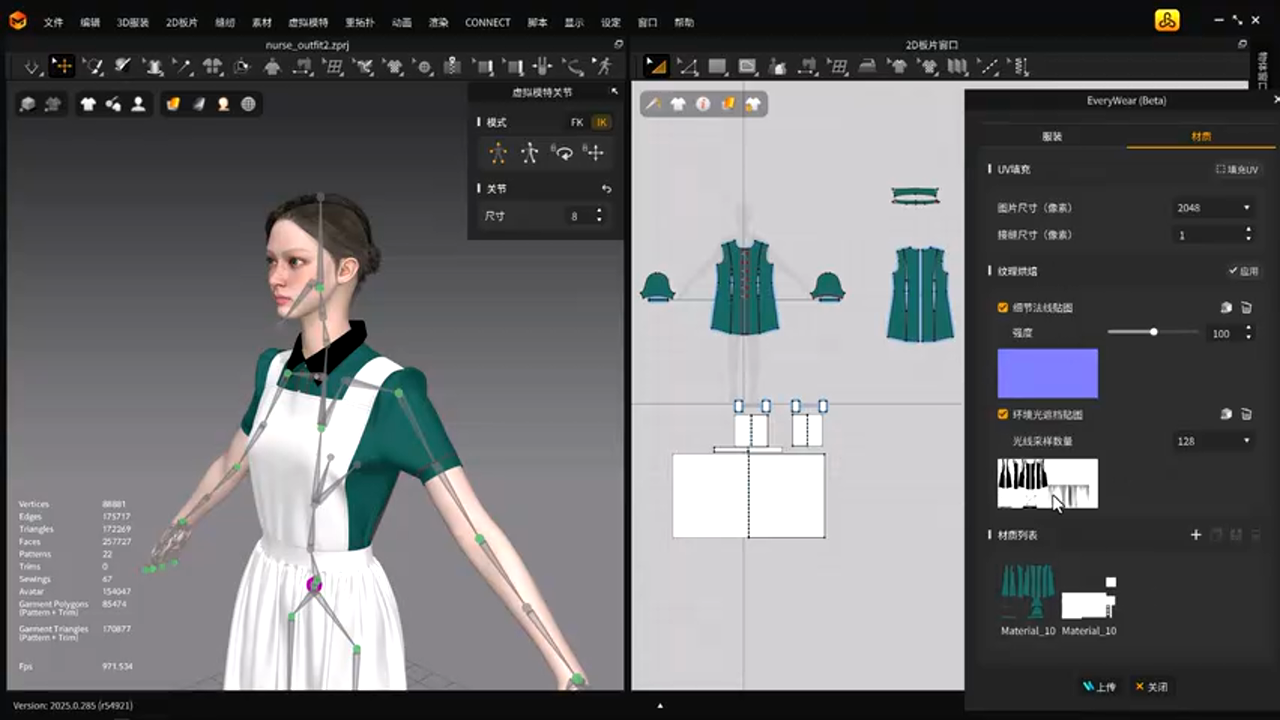This screenshot has width=1280, height=720.
Task: Click the orange info icon in 2D window
Action: click(x=703, y=104)
